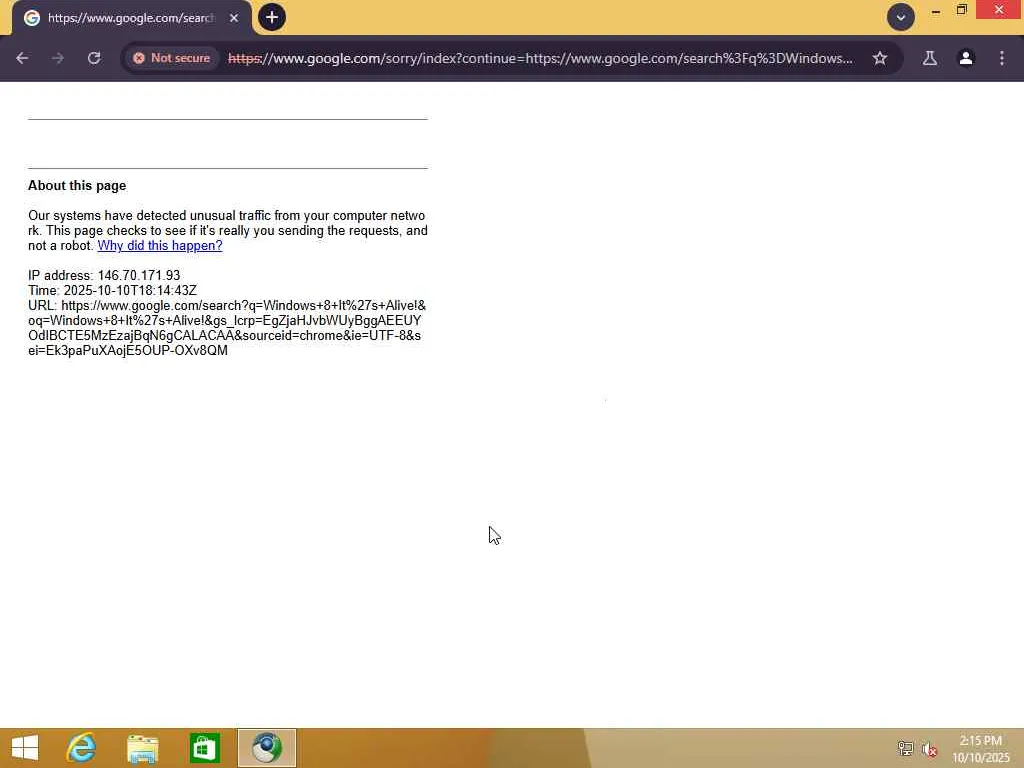This screenshot has width=1024, height=768.
Task: Click the forward navigation arrow
Action: [x=58, y=58]
